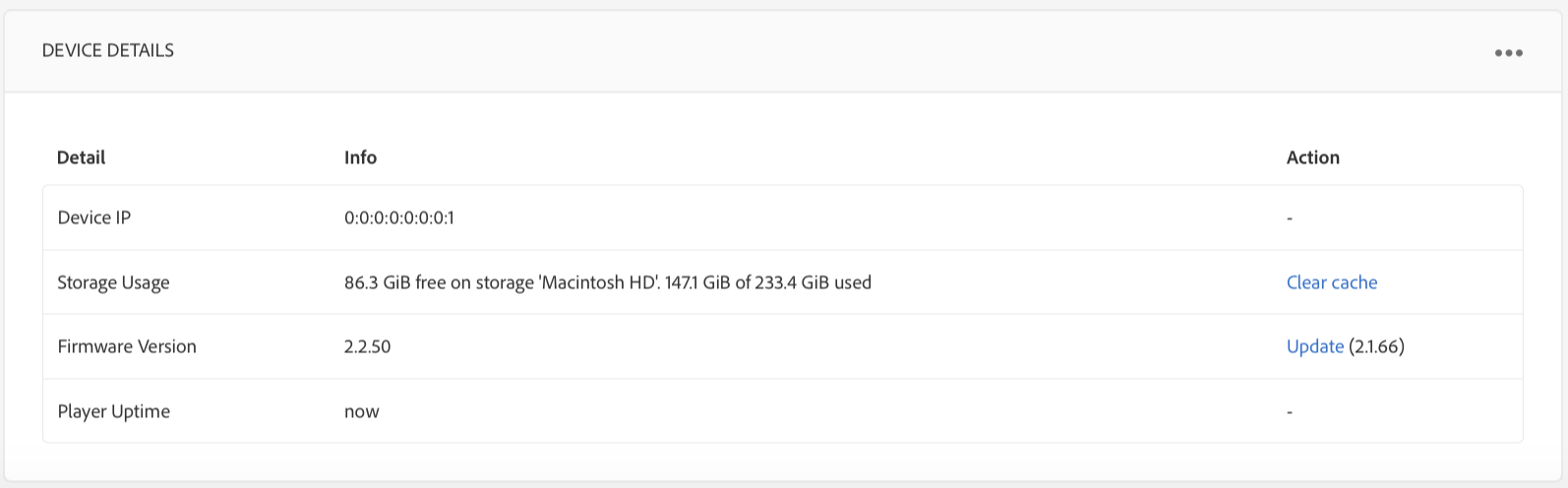This screenshot has height=488, width=1568.
Task: Click the firmware version value 2.2.50
Action: tap(367, 346)
